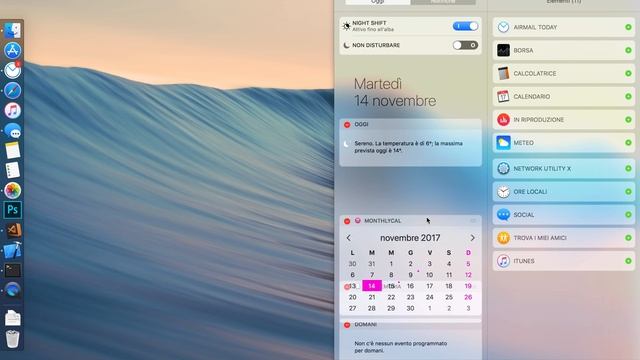Switch to the Oggi tab
This screenshot has width=640, height=360.
(378, 2)
